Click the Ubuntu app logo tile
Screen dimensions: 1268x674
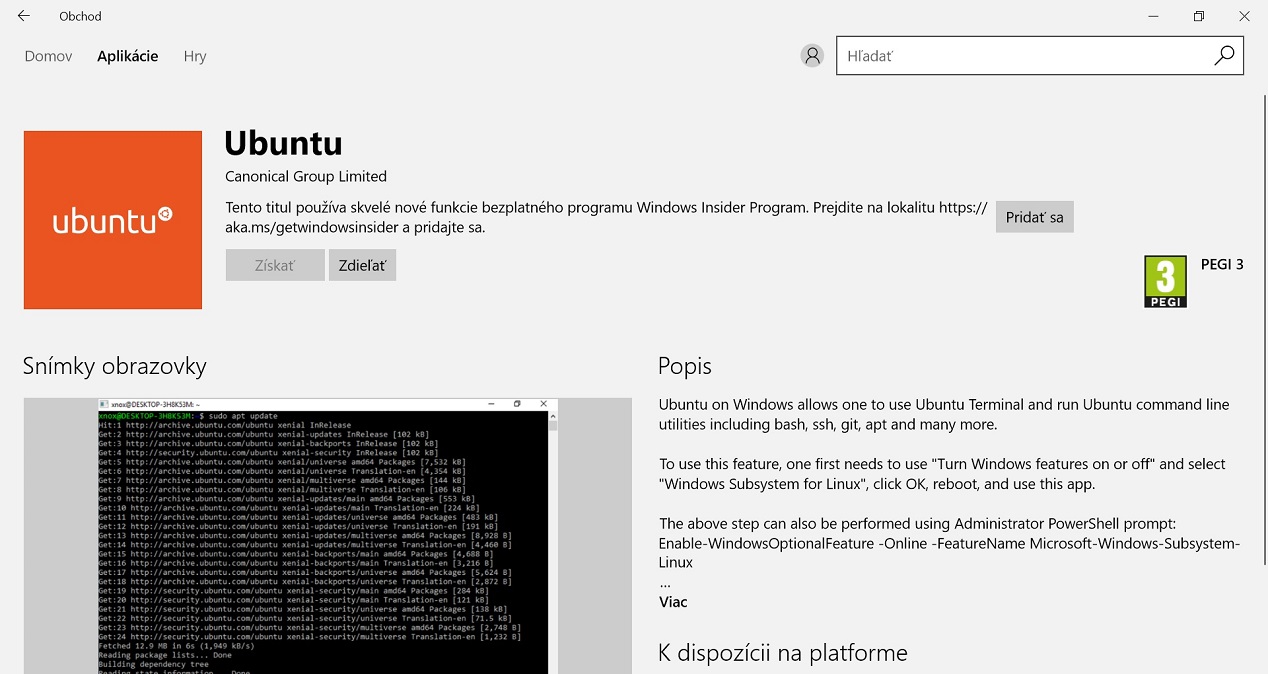coord(113,220)
